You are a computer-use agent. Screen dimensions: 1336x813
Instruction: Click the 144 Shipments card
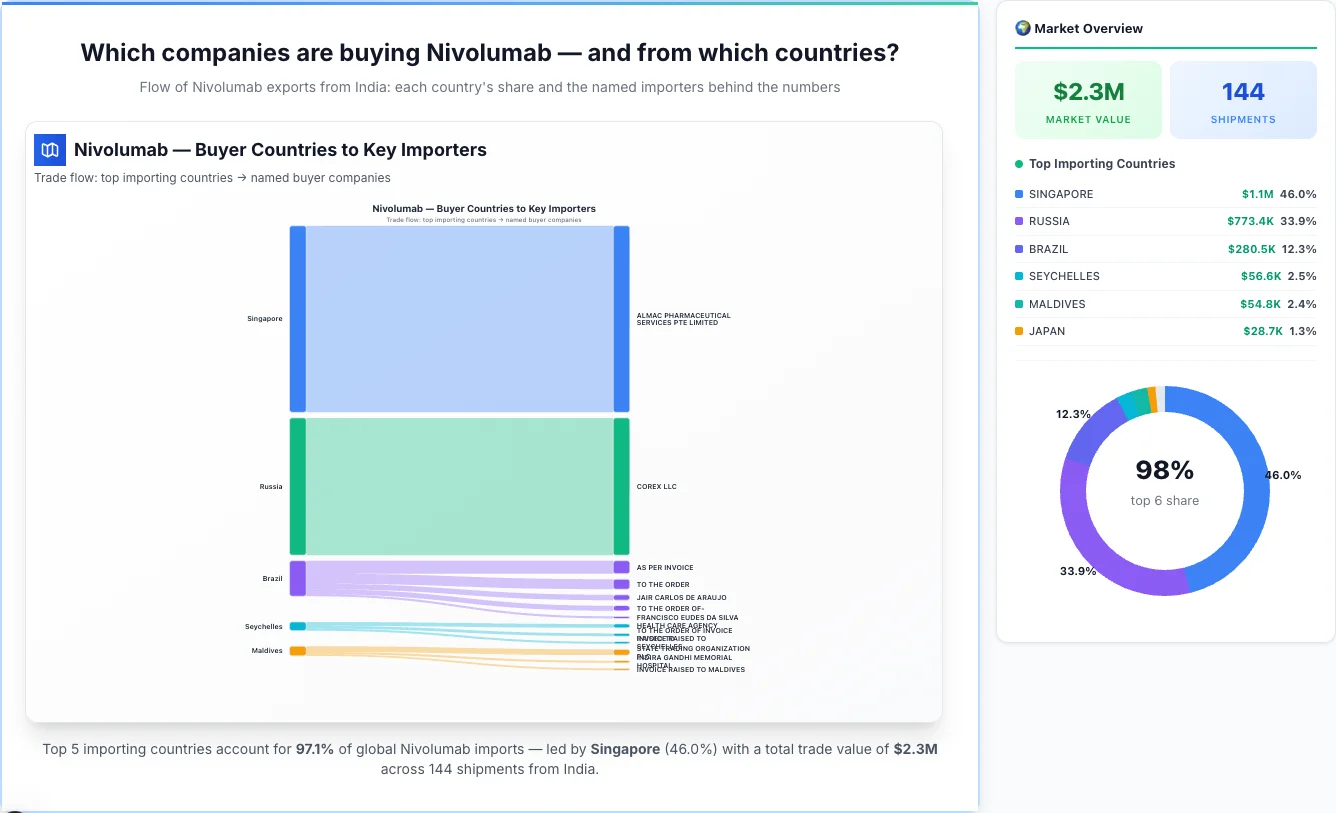coord(1243,99)
